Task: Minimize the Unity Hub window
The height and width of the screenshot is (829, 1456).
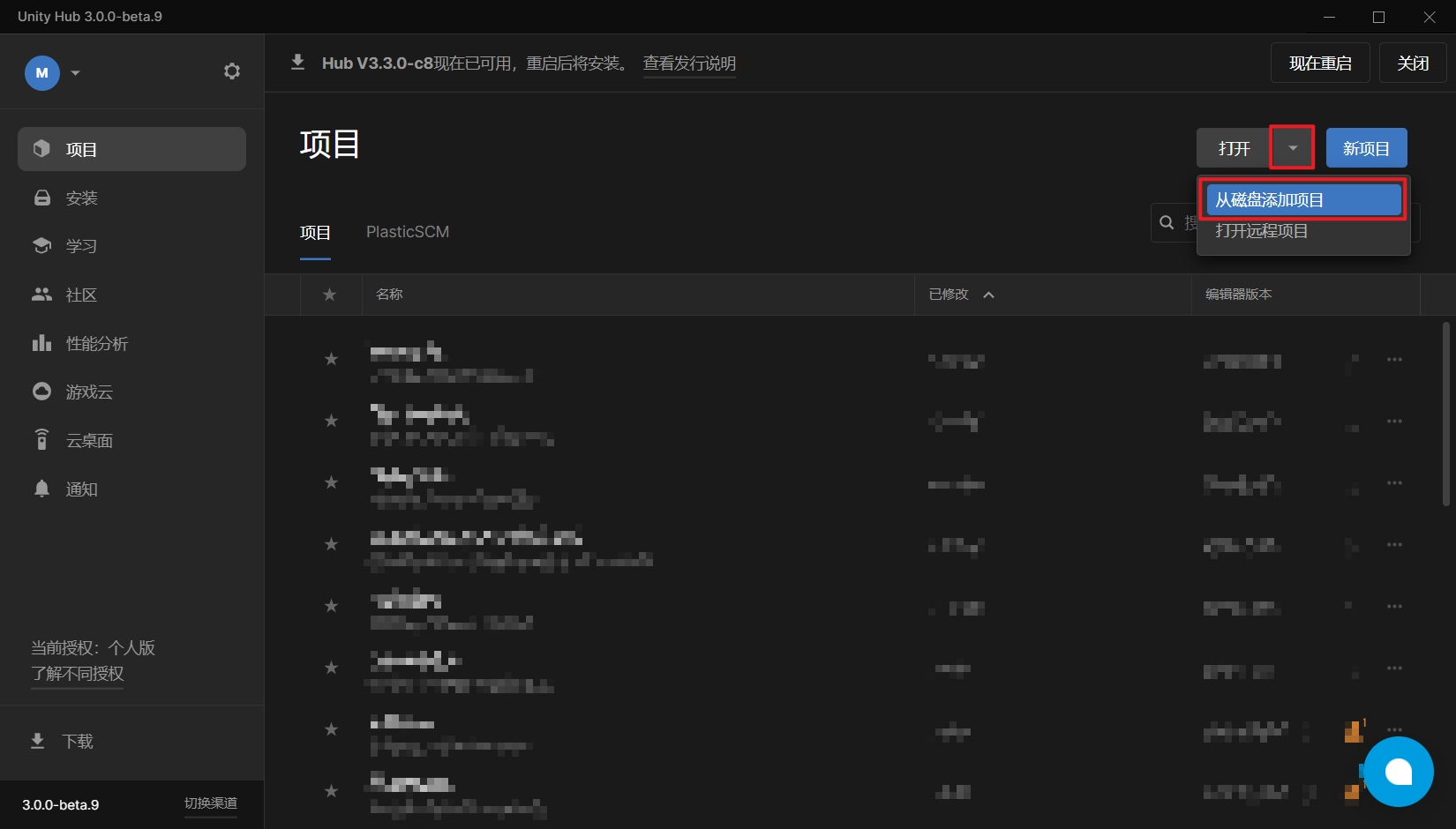Action: pyautogui.click(x=1330, y=17)
